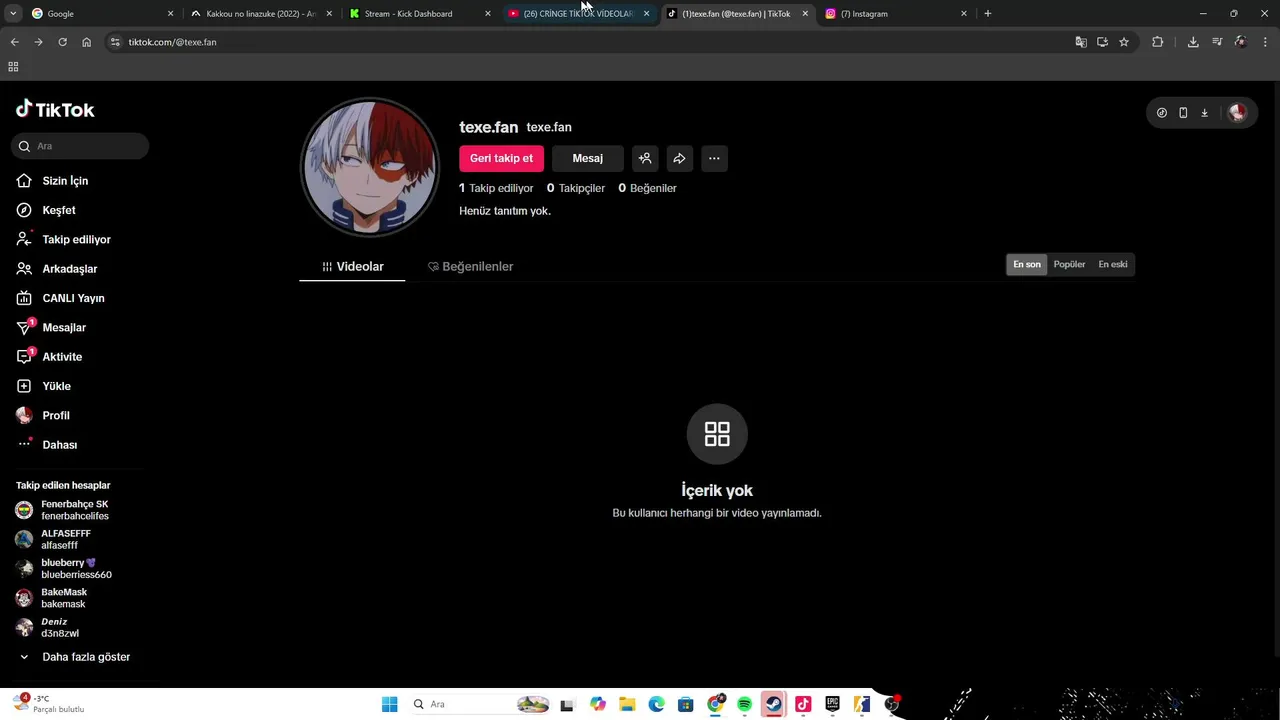Image resolution: width=1280 pixels, height=720 pixels.
Task: Click the address bar URL
Action: coord(172,42)
